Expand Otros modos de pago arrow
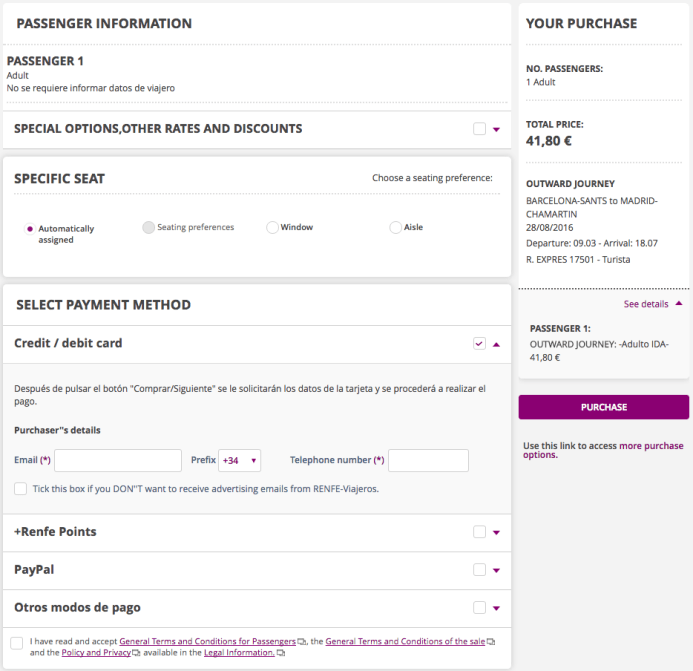The image size is (693, 671). [496, 608]
